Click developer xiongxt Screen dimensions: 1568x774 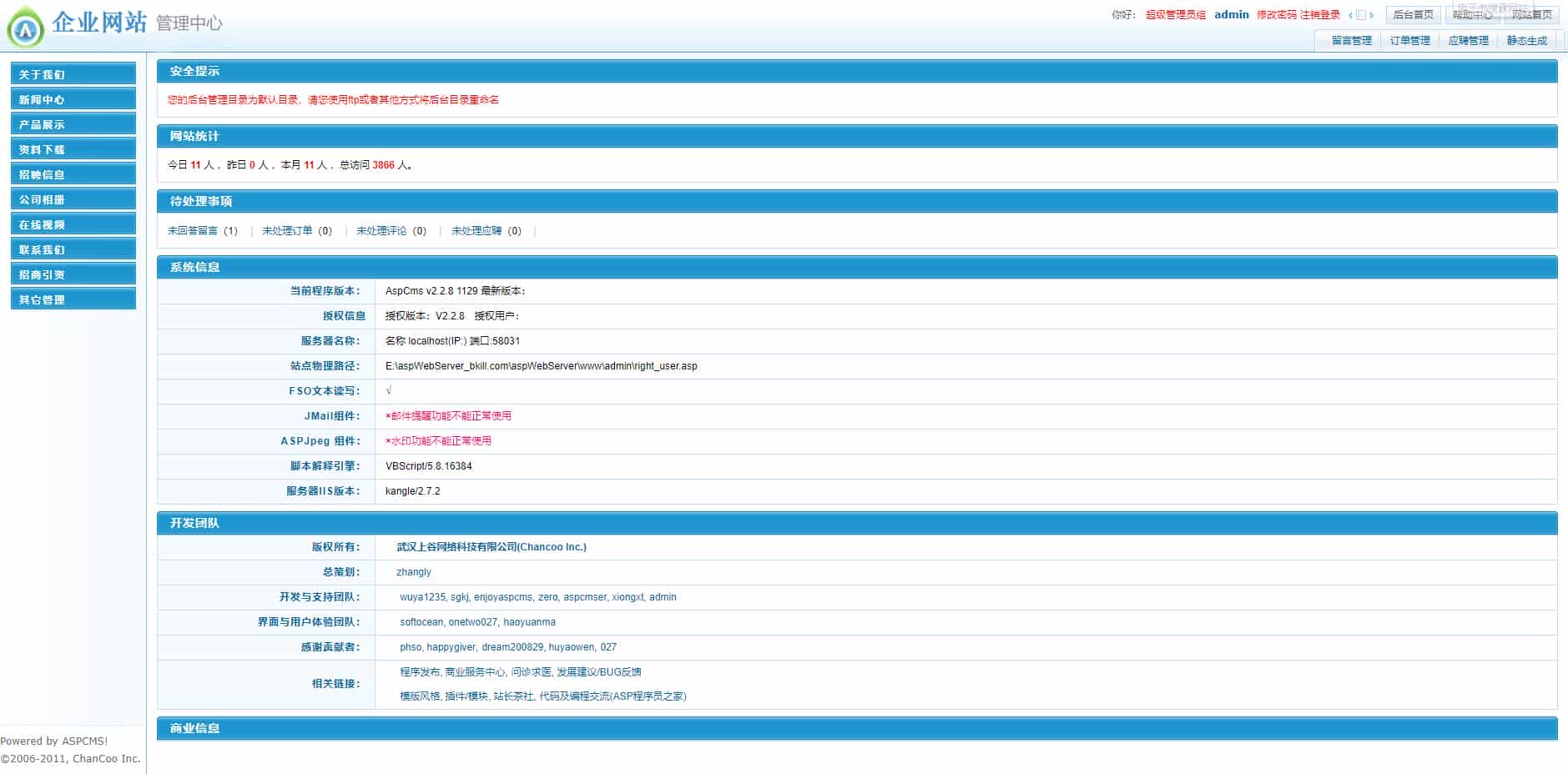tap(628, 597)
